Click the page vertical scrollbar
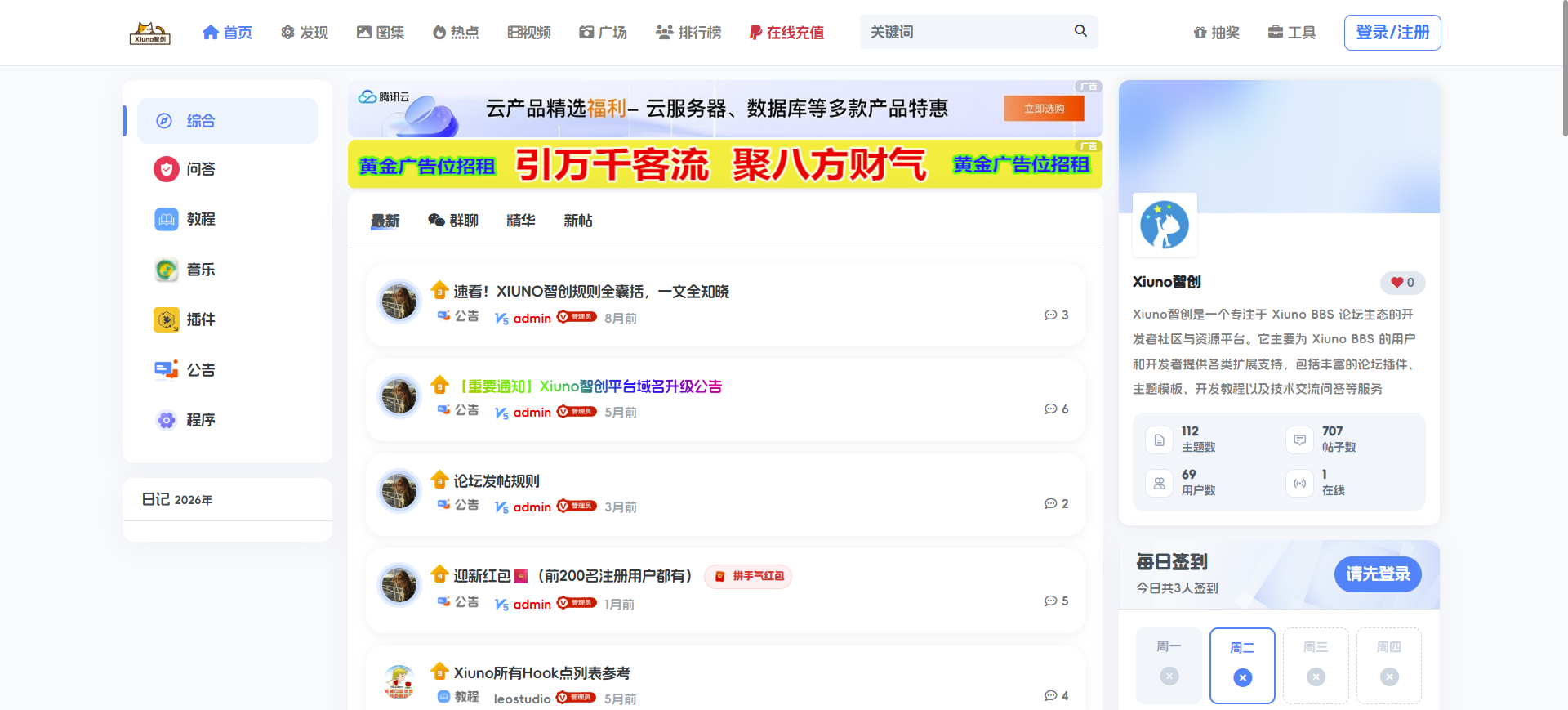 click(1564, 69)
